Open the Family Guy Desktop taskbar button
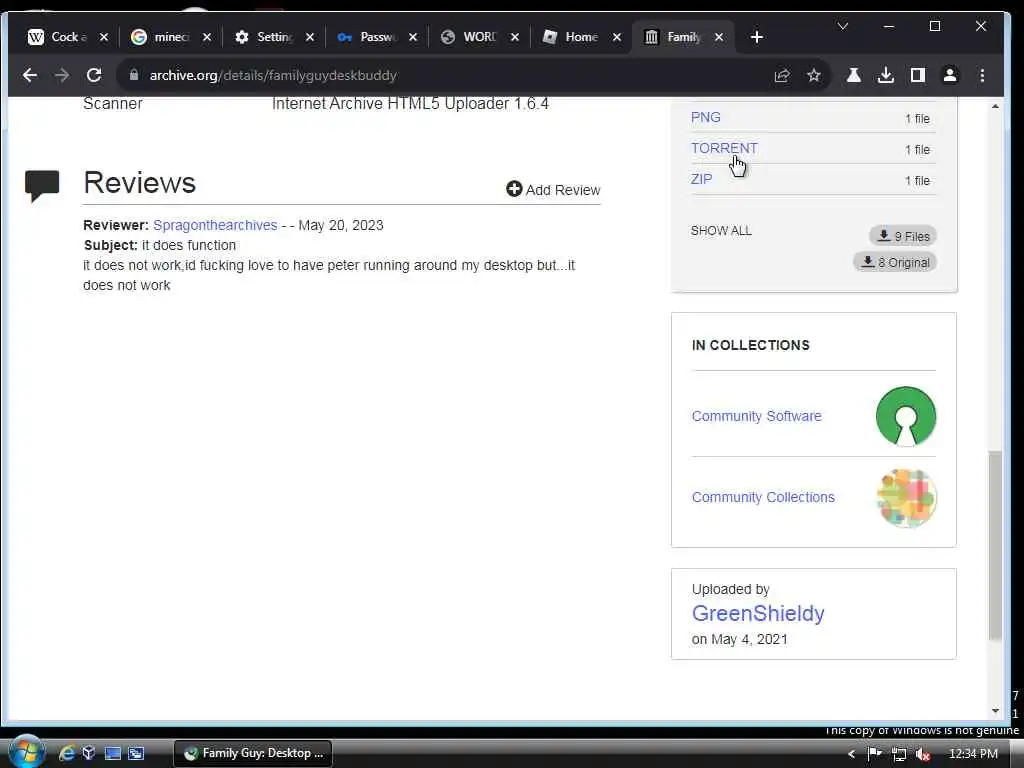Viewport: 1024px width, 768px height. pyautogui.click(x=253, y=753)
